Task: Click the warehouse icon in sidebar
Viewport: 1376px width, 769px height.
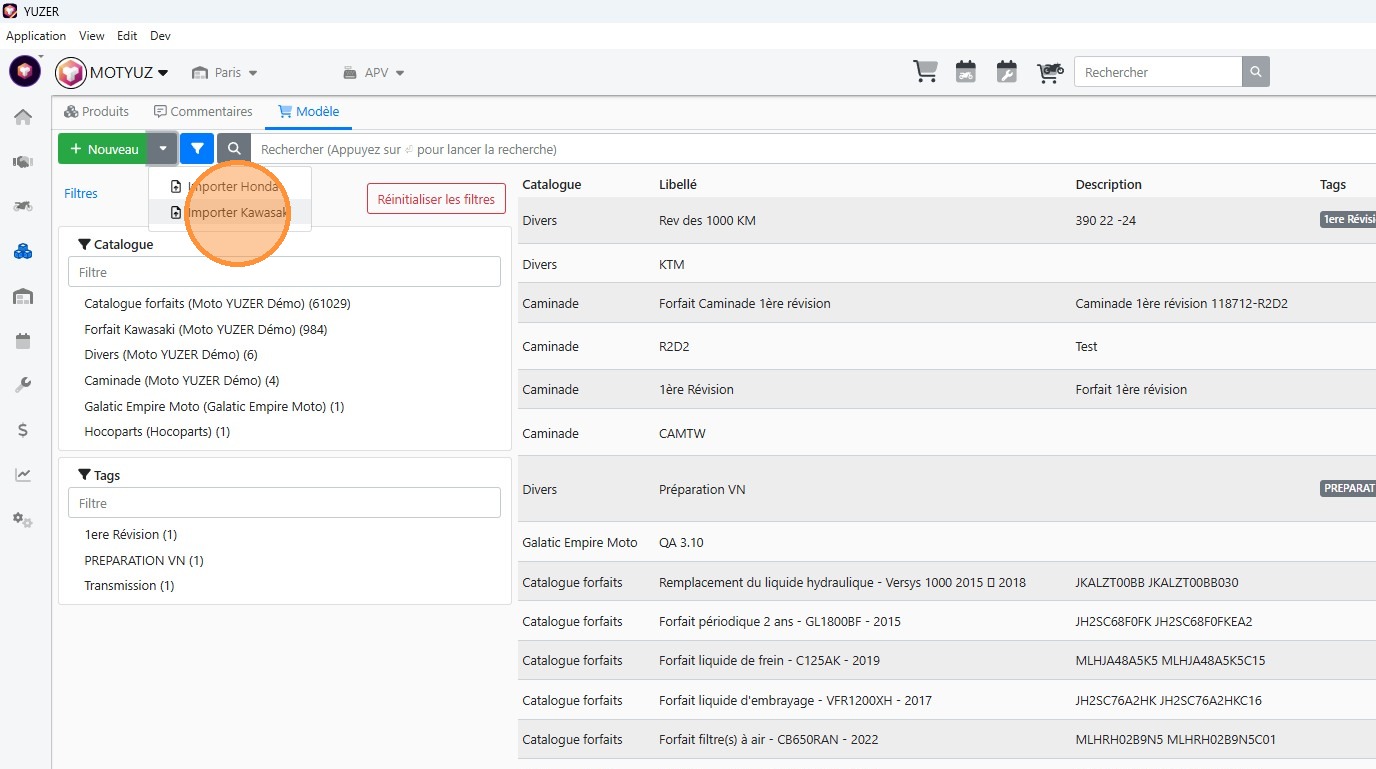Action: 23,296
